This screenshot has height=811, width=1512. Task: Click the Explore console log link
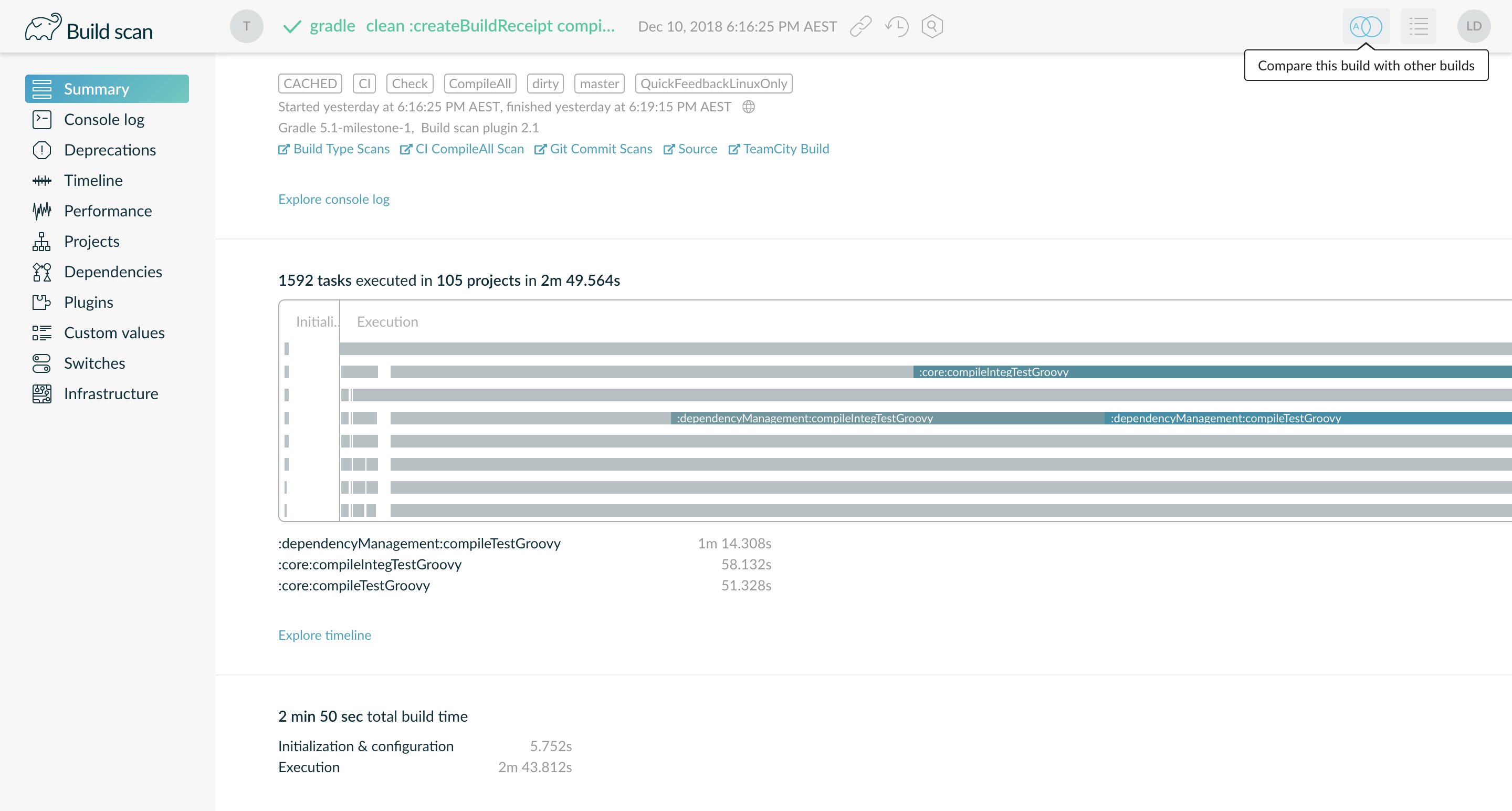point(333,199)
